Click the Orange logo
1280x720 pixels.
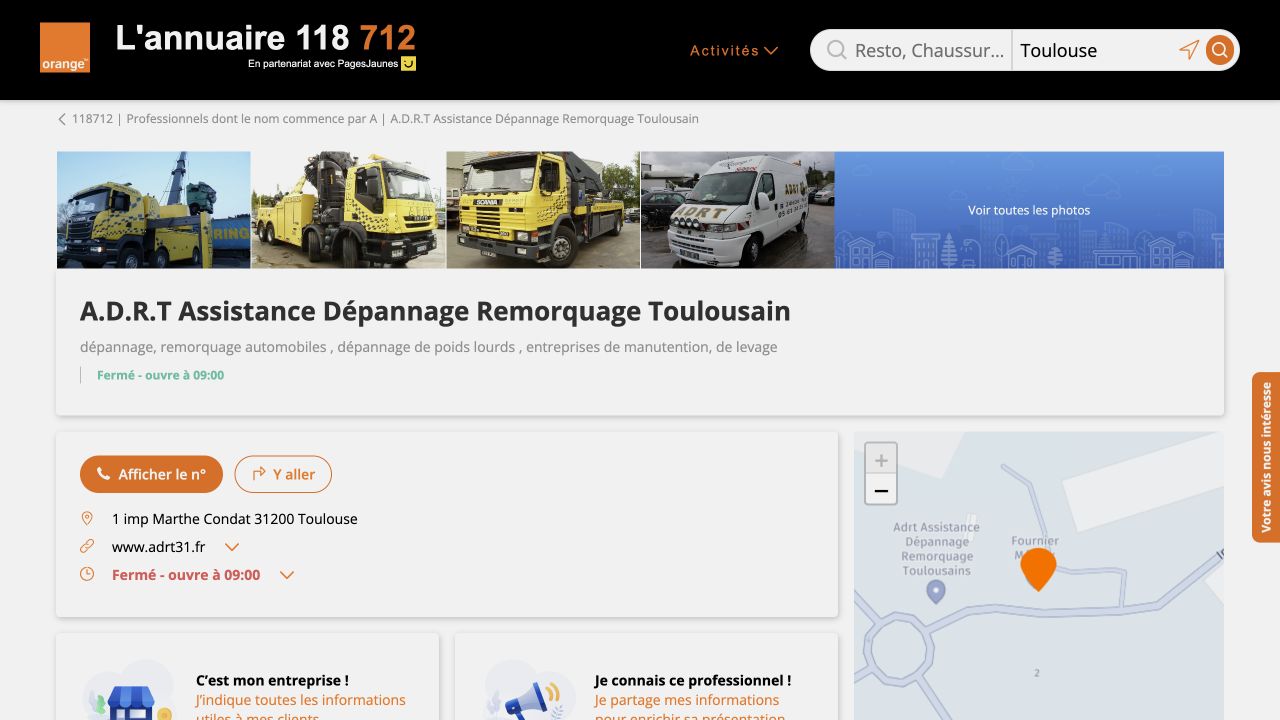tap(65, 48)
